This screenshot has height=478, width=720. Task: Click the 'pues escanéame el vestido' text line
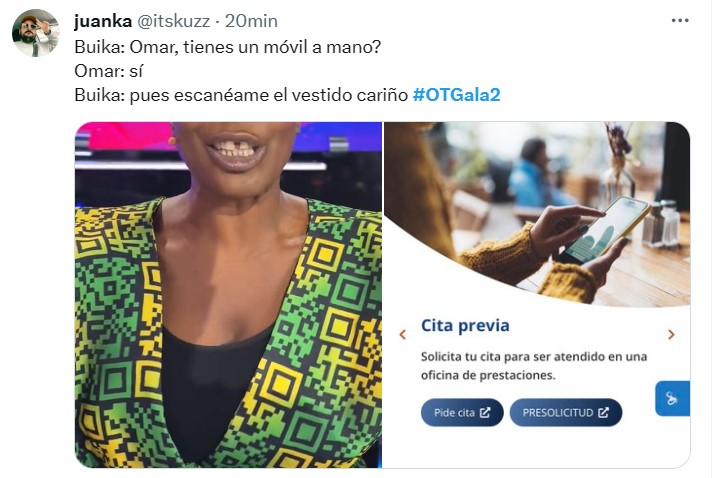click(241, 95)
